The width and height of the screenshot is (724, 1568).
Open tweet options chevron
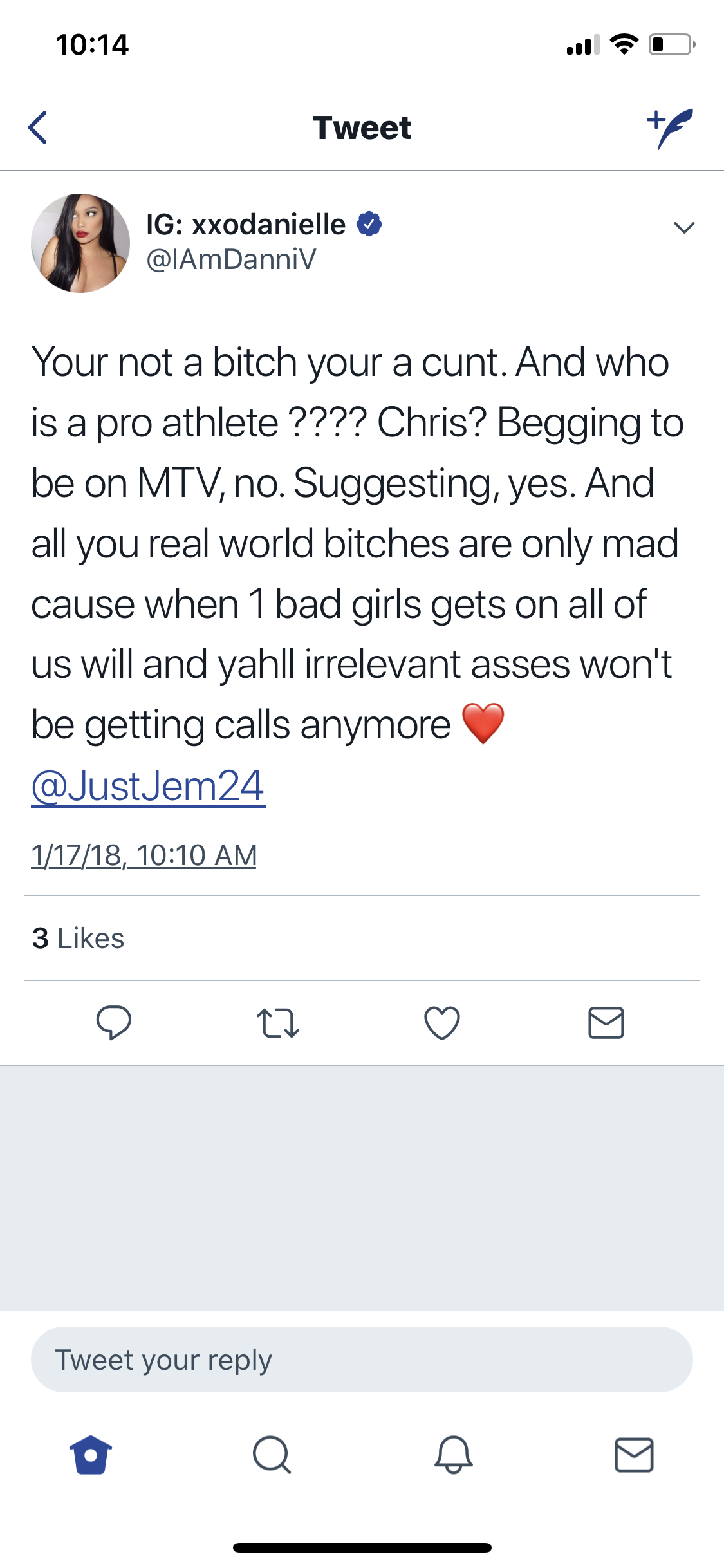683,227
